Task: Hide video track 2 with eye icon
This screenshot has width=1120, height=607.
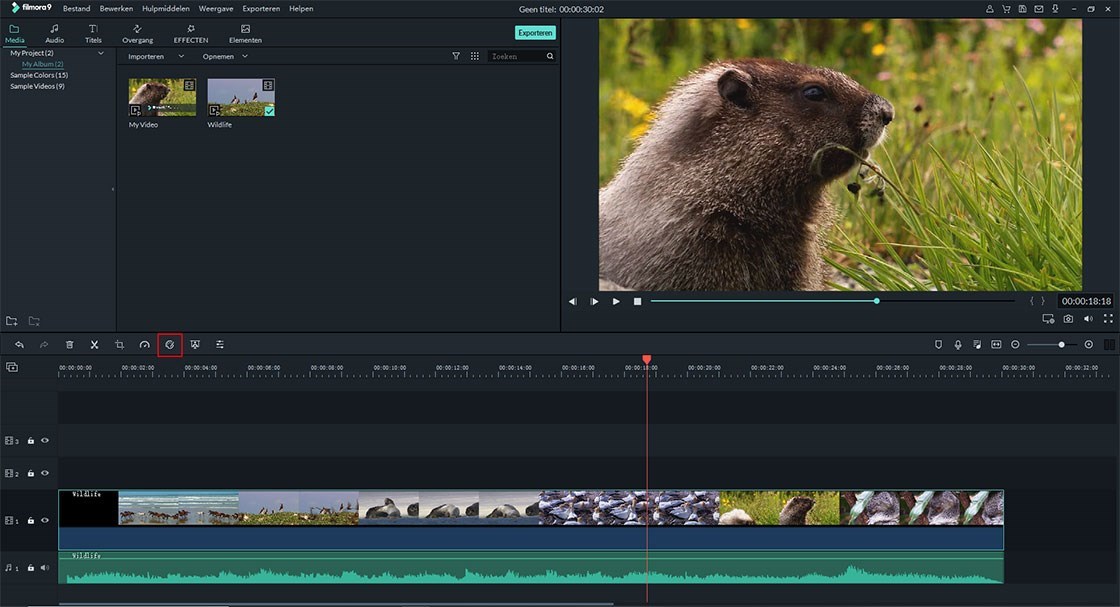Action: (x=45, y=473)
